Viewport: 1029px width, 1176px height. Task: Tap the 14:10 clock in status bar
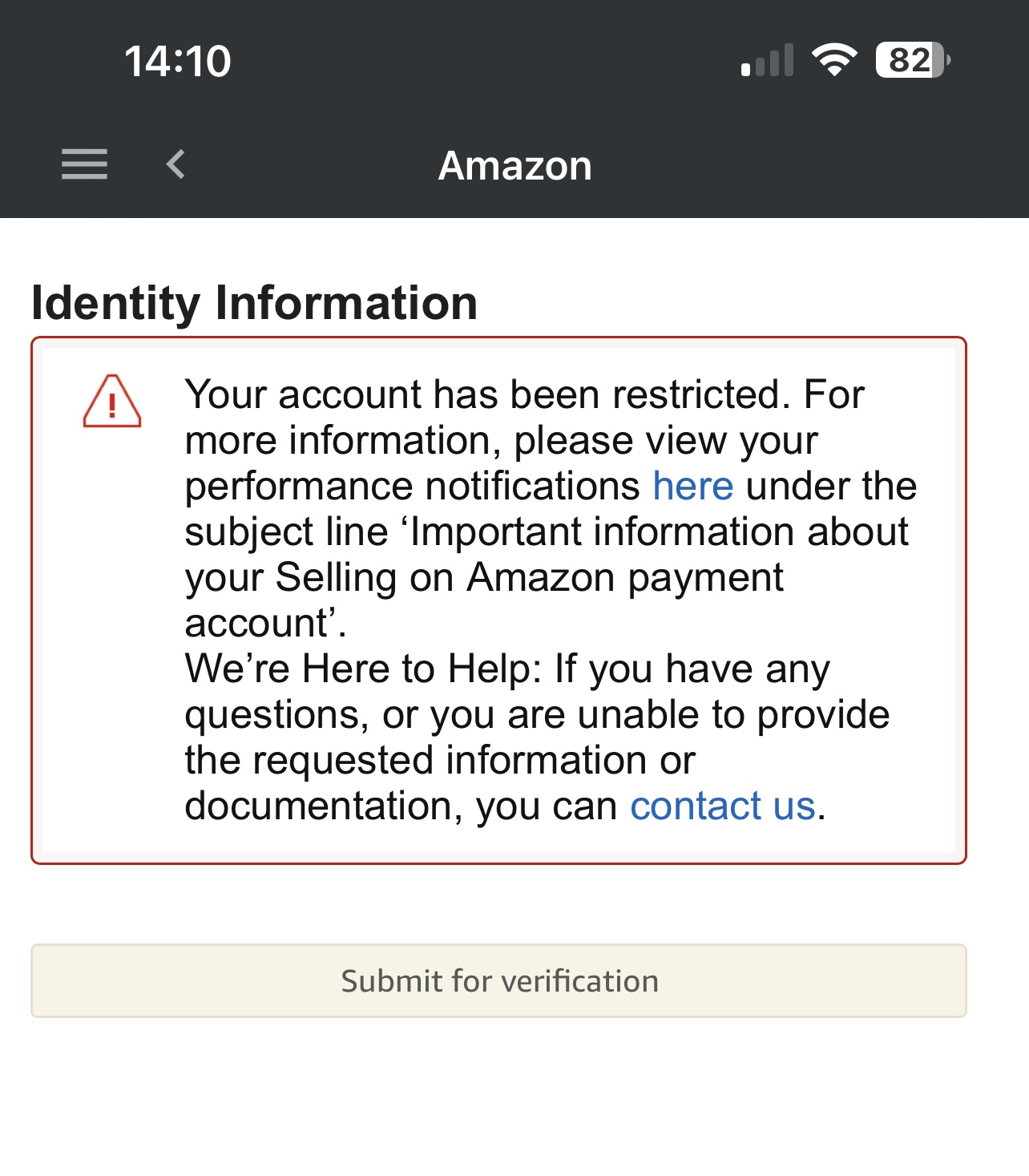coord(178,61)
